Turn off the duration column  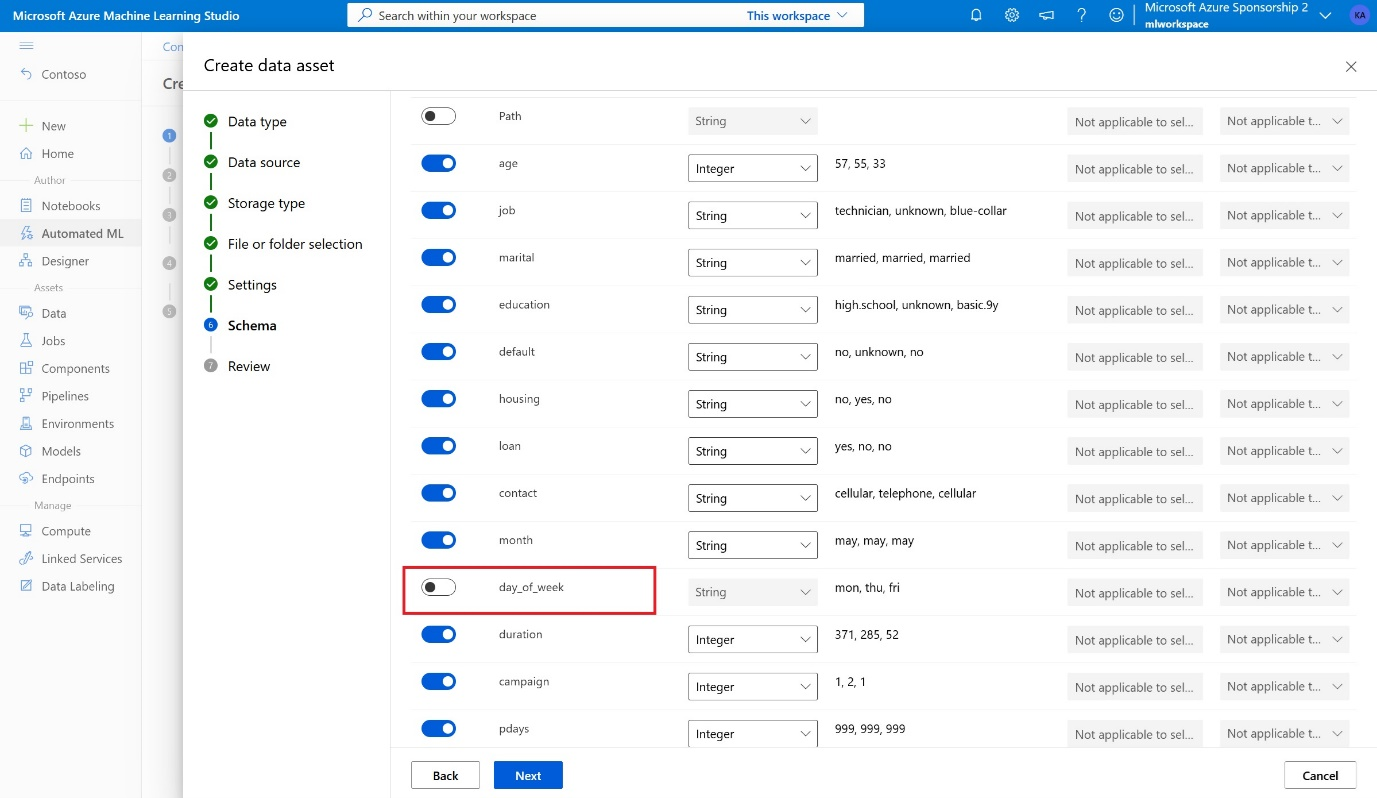438,633
